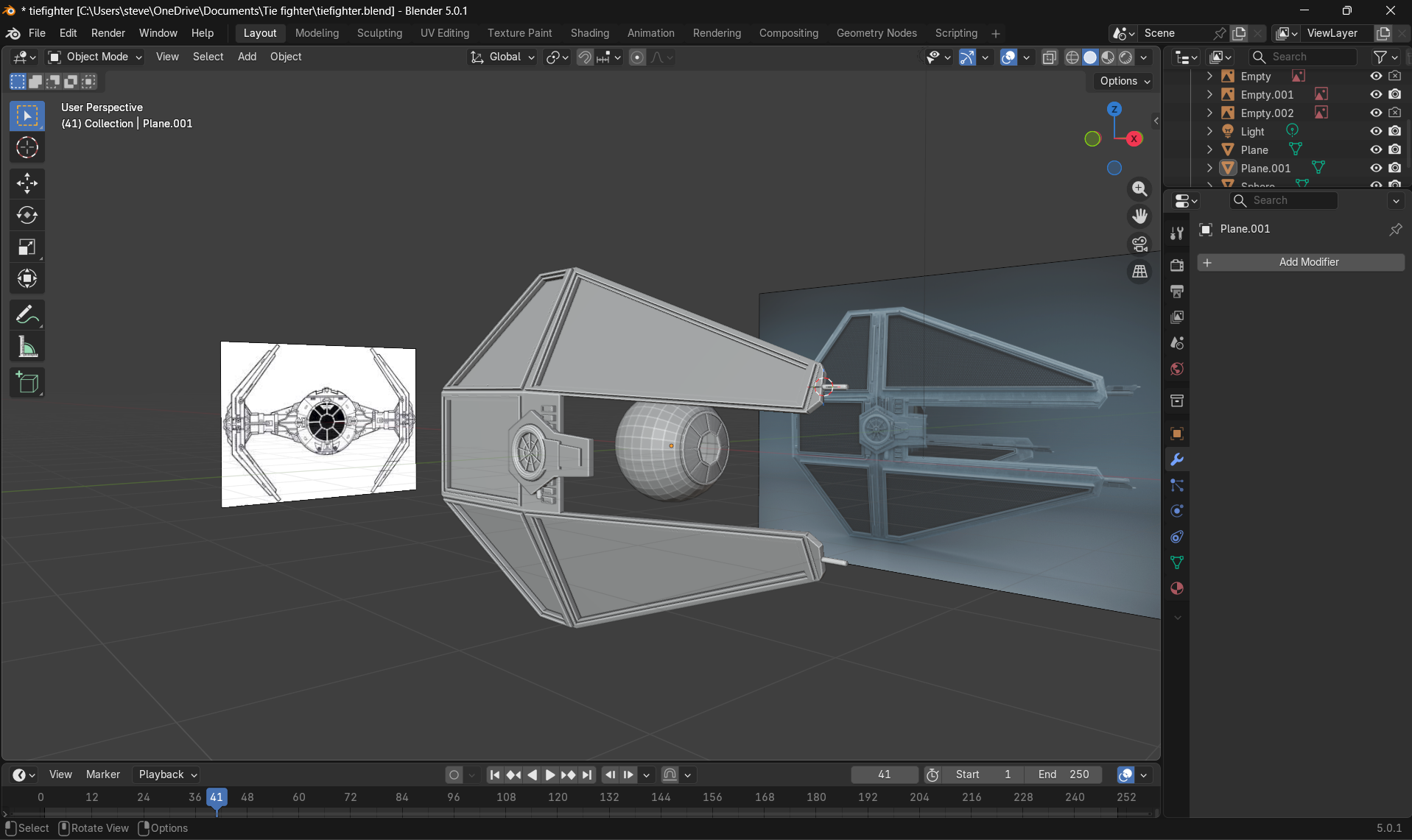Activate the Rotate tool
The image size is (1412, 840).
(x=27, y=215)
